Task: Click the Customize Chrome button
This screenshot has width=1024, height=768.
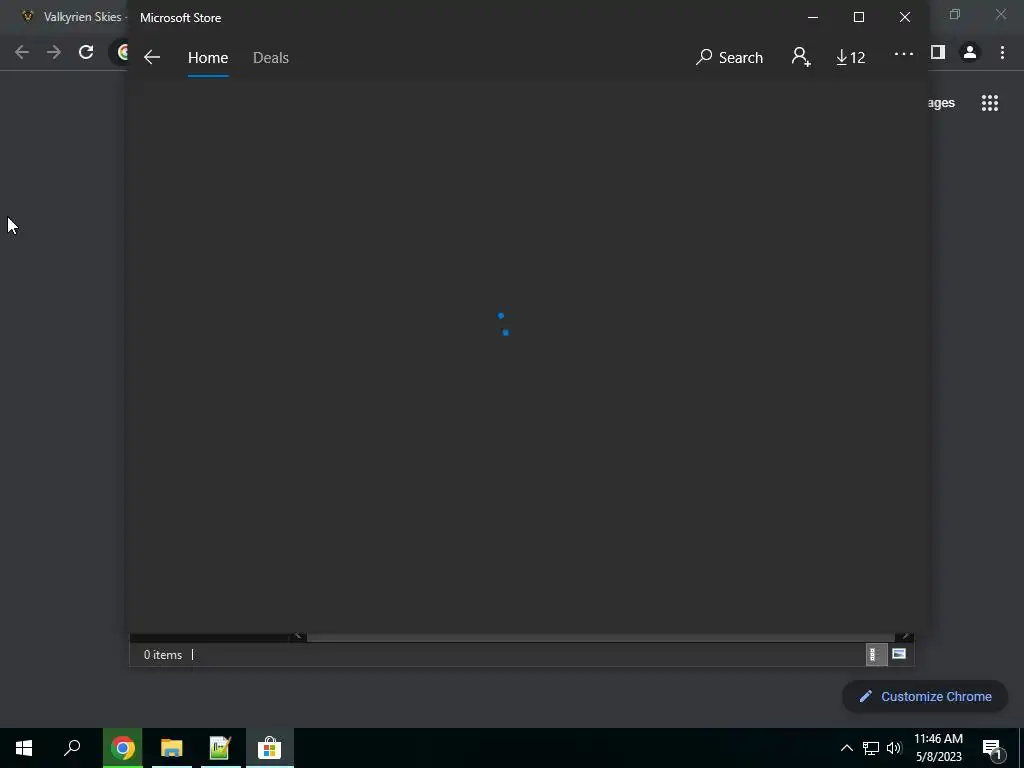Action: point(925,696)
